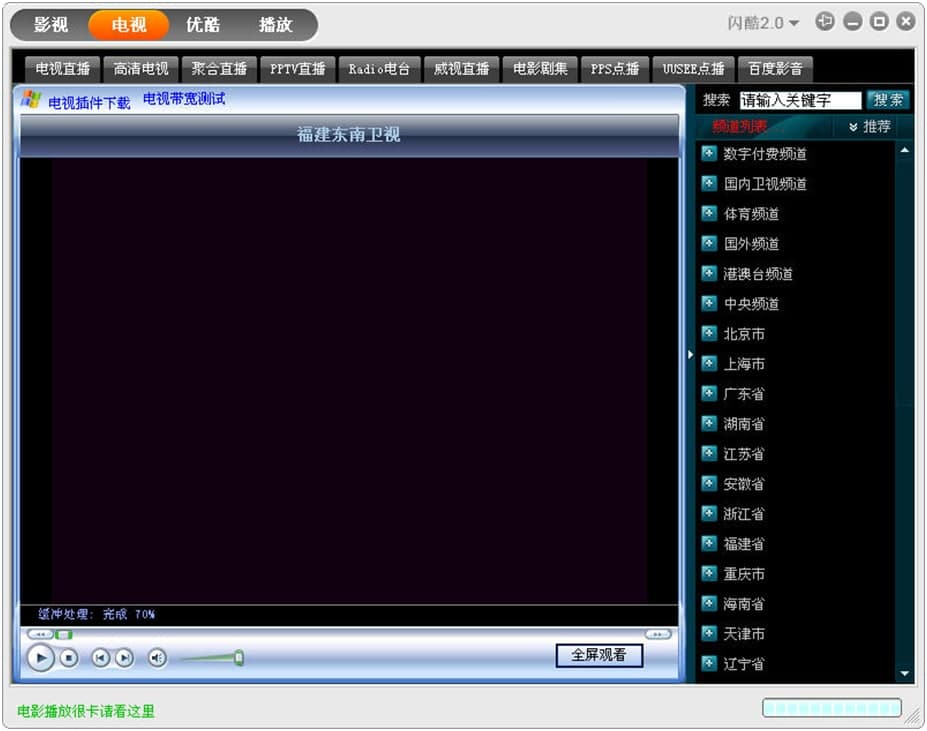
Task: Mute audio with speaker icon
Action: click(x=157, y=658)
